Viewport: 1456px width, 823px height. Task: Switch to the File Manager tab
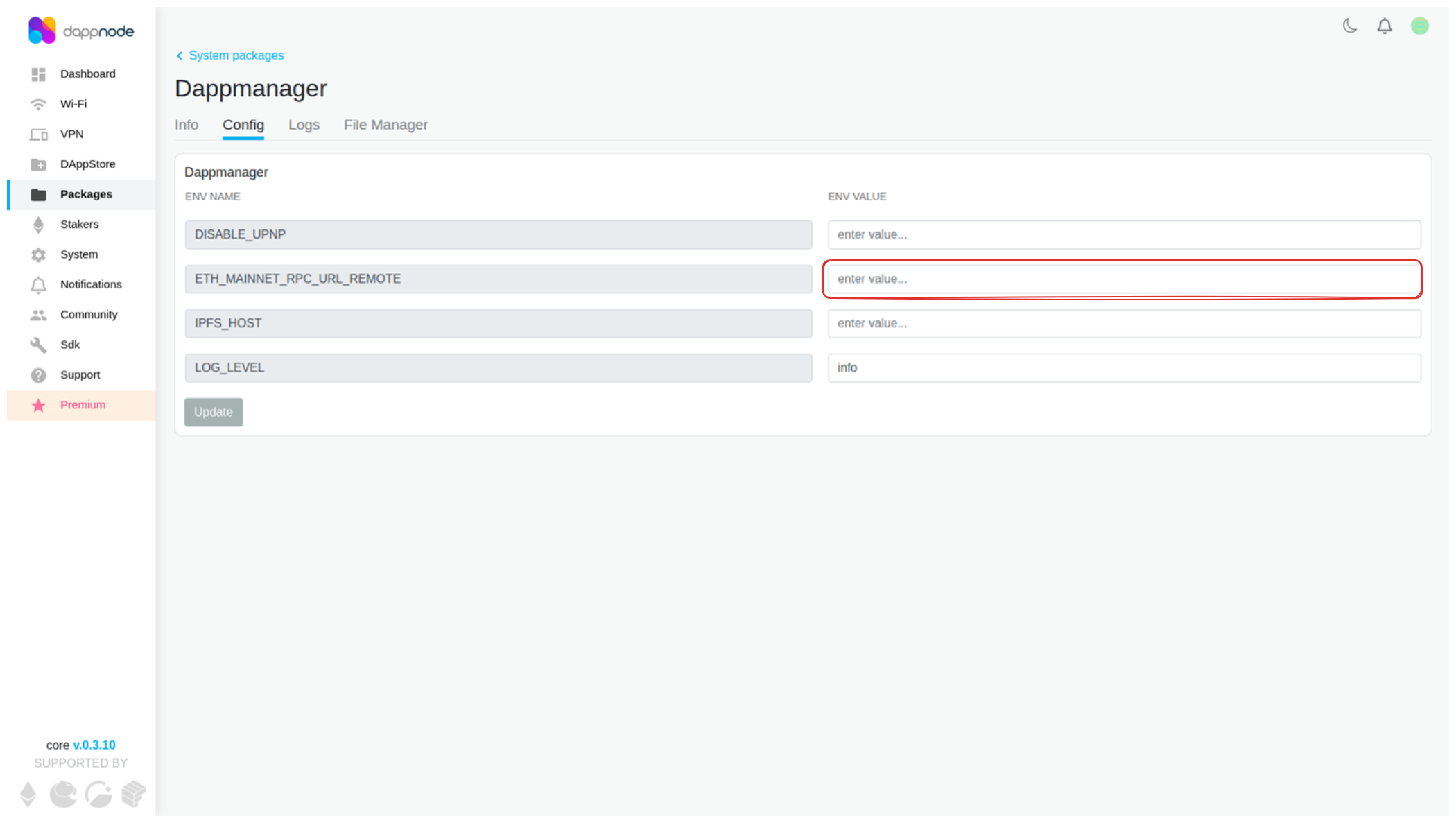(x=385, y=125)
